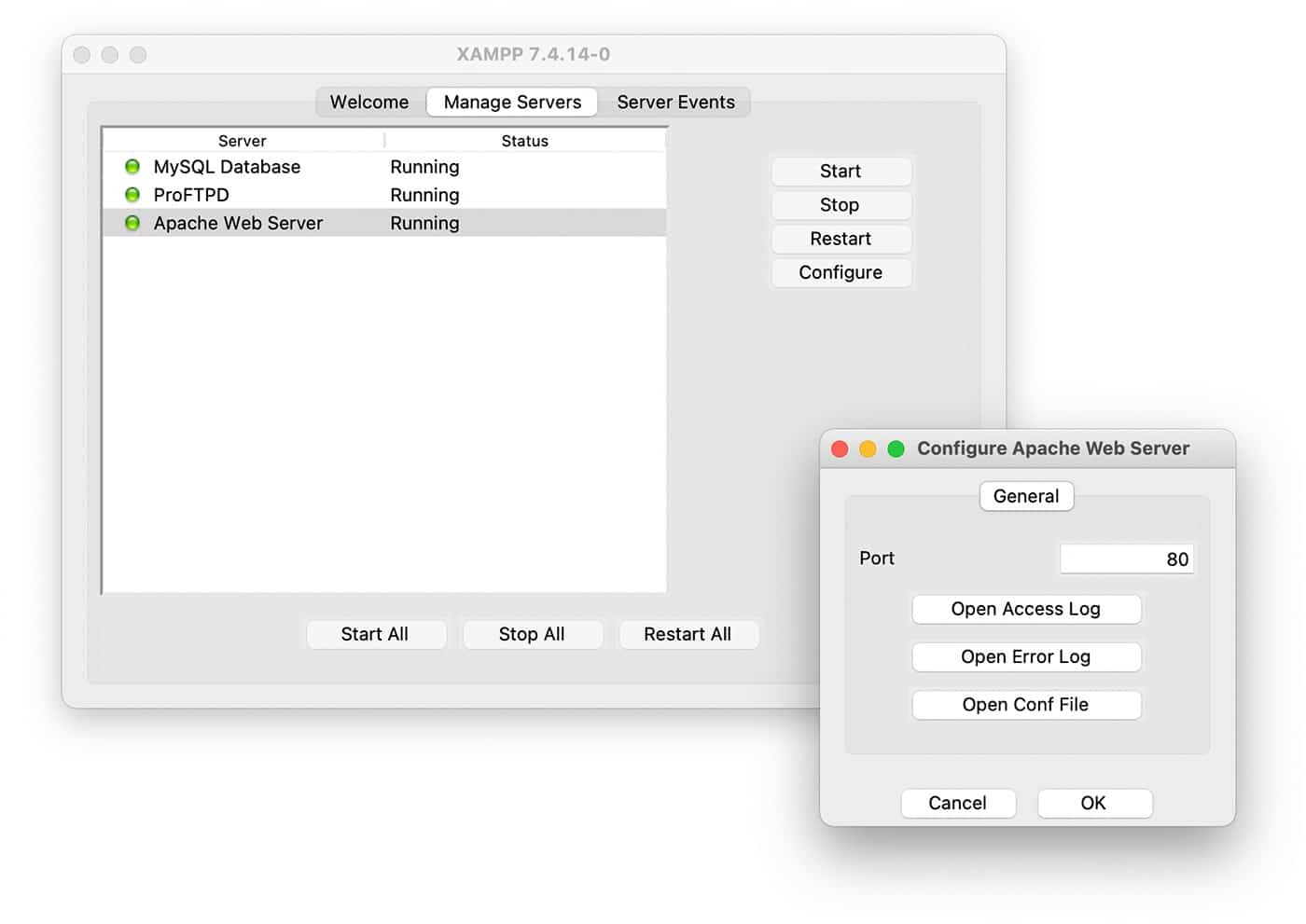Open Configure for the selected server
Screen dimensions: 1306x924
pos(841,272)
